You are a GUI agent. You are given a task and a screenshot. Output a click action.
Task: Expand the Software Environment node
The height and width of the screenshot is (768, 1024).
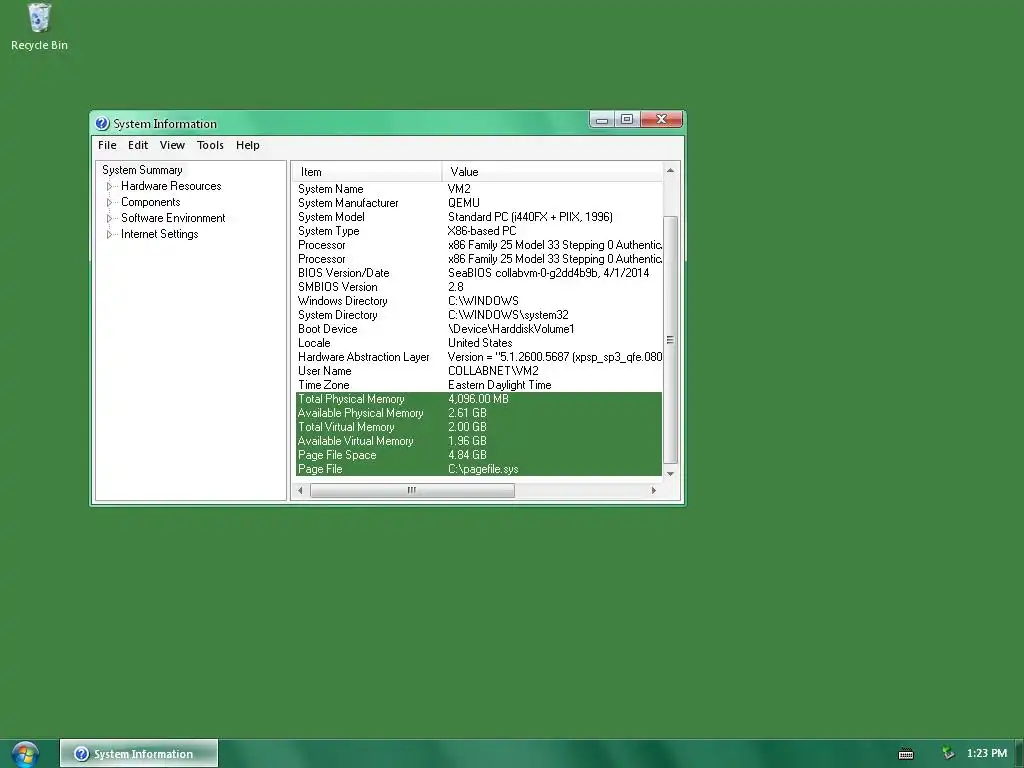click(109, 218)
